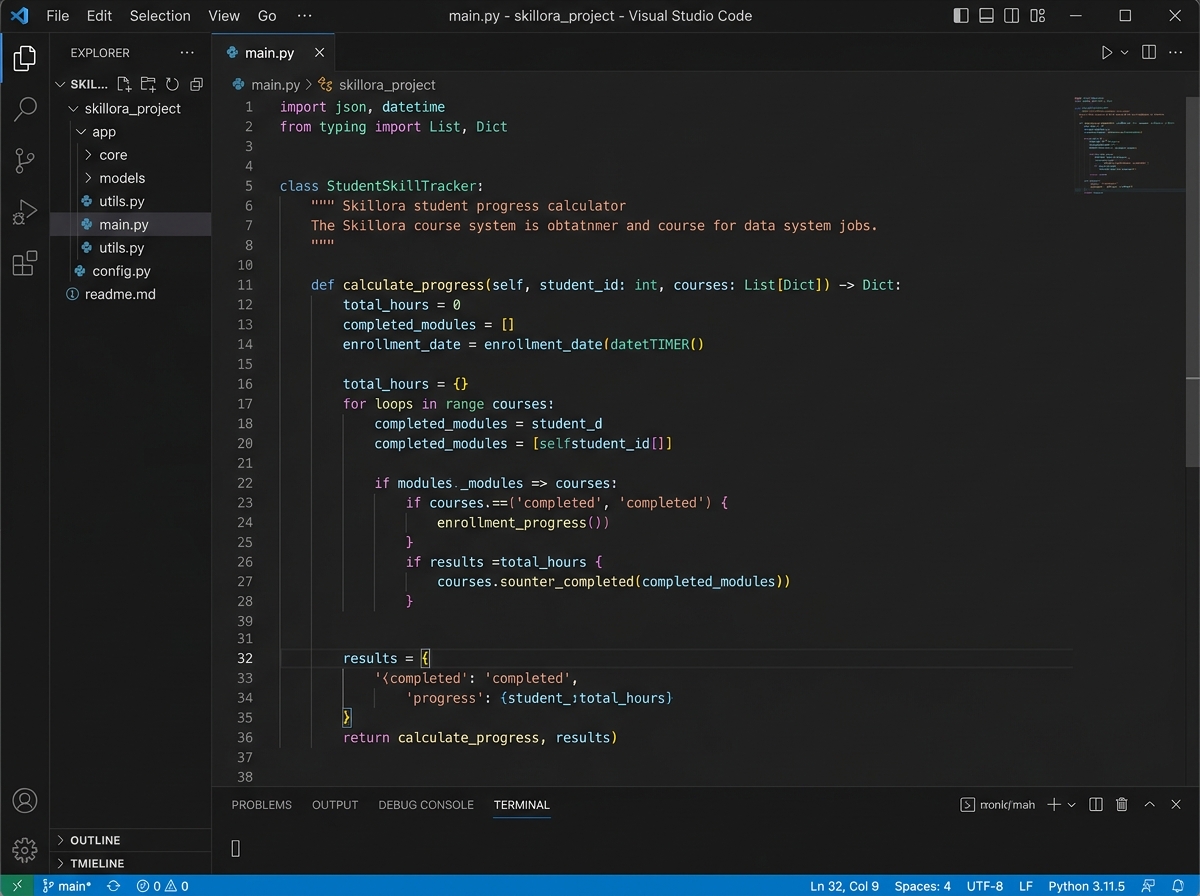Toggle the secondary side bar visibility
This screenshot has width=1200, height=896.
tap(1012, 15)
